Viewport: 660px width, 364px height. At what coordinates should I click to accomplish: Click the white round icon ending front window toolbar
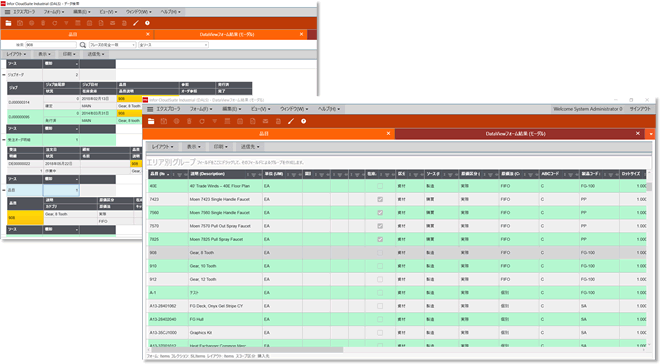pos(303,121)
